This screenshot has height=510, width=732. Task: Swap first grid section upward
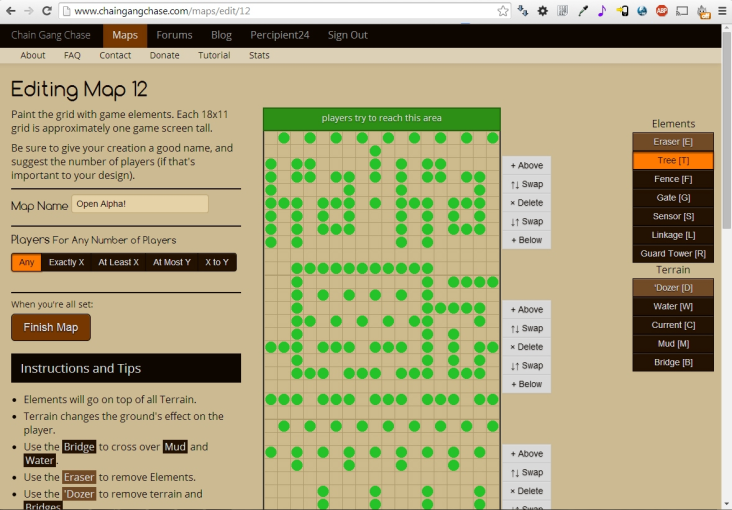pos(527,184)
